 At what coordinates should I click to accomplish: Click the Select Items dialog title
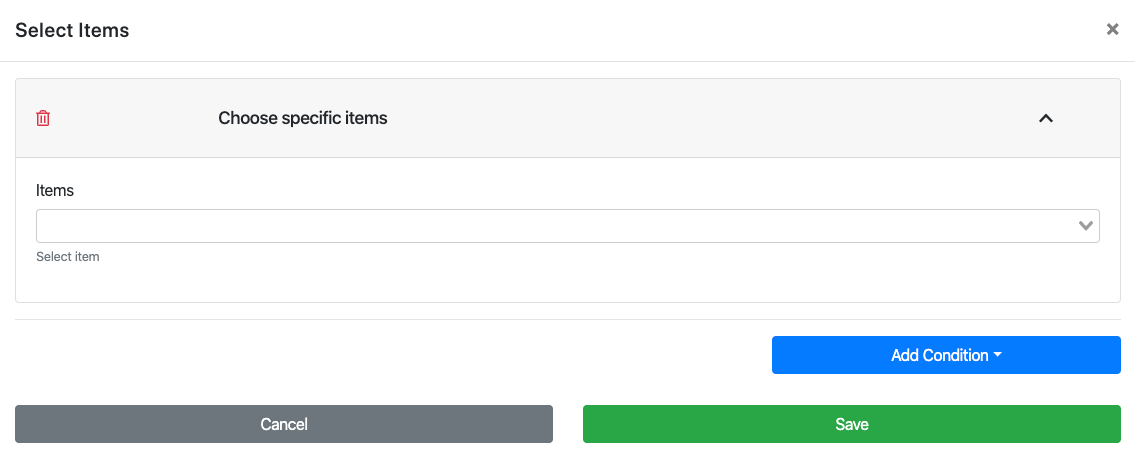pyautogui.click(x=72, y=30)
